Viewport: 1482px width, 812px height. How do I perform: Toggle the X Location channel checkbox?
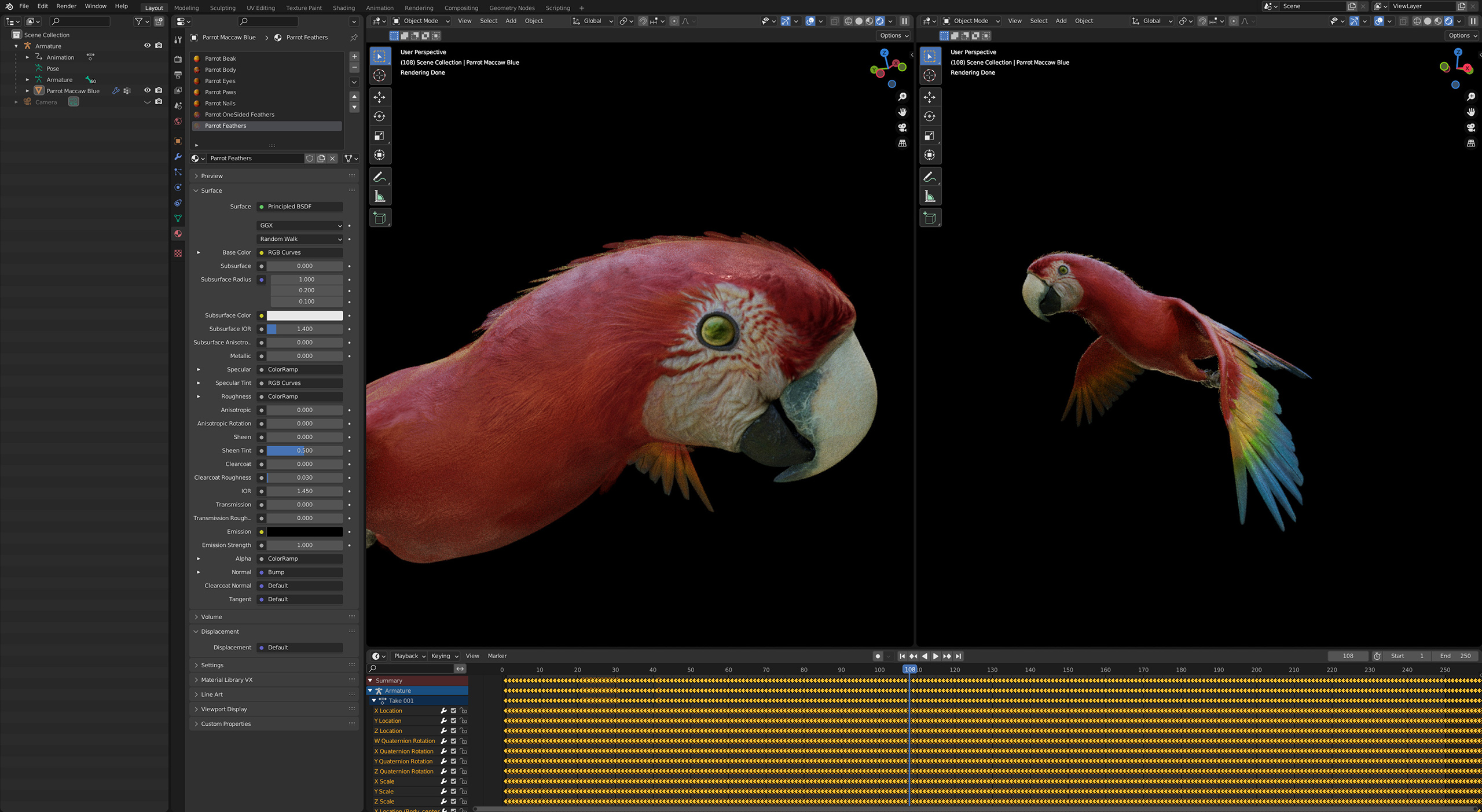453,711
